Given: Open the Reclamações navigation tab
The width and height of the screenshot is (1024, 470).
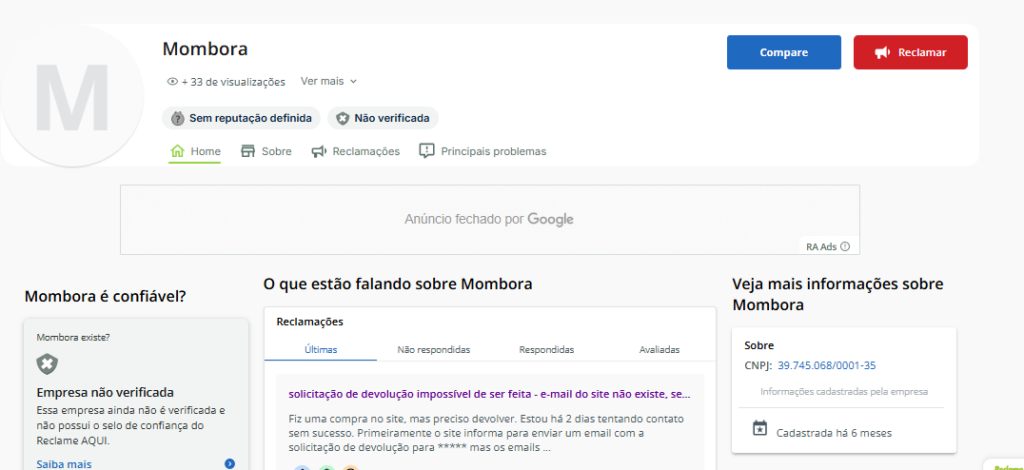Looking at the screenshot, I should pyautogui.click(x=355, y=151).
